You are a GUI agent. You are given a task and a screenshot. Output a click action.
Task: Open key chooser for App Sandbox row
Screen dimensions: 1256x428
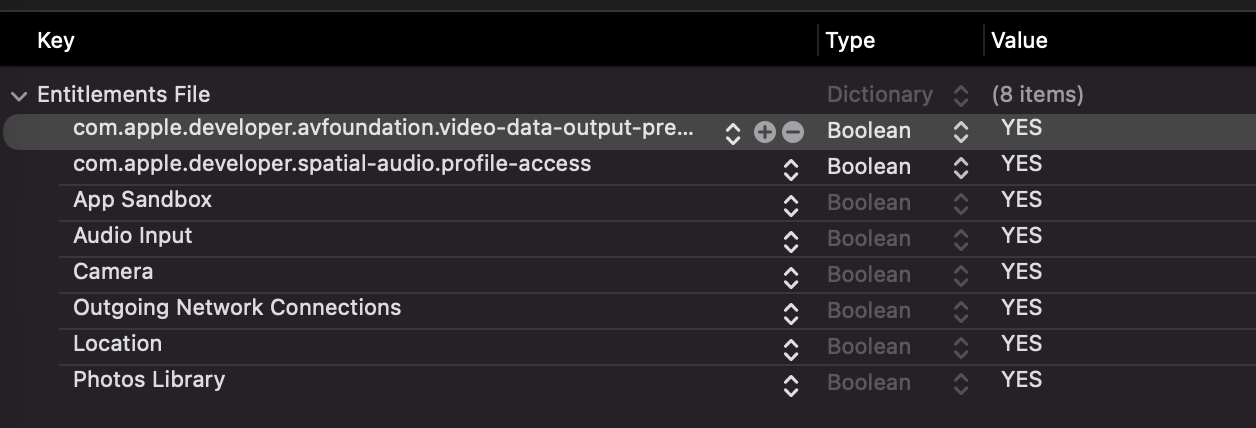(x=791, y=205)
